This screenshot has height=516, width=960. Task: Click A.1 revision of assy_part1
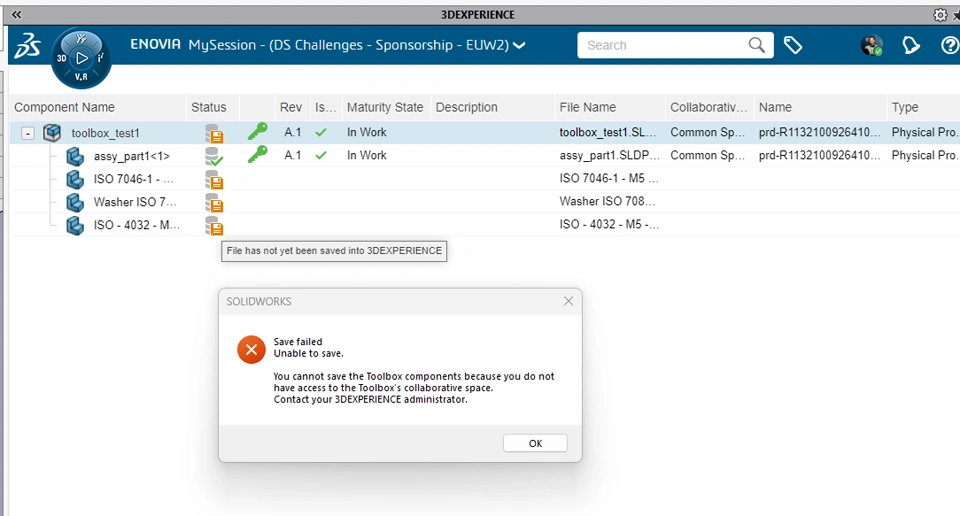293,155
